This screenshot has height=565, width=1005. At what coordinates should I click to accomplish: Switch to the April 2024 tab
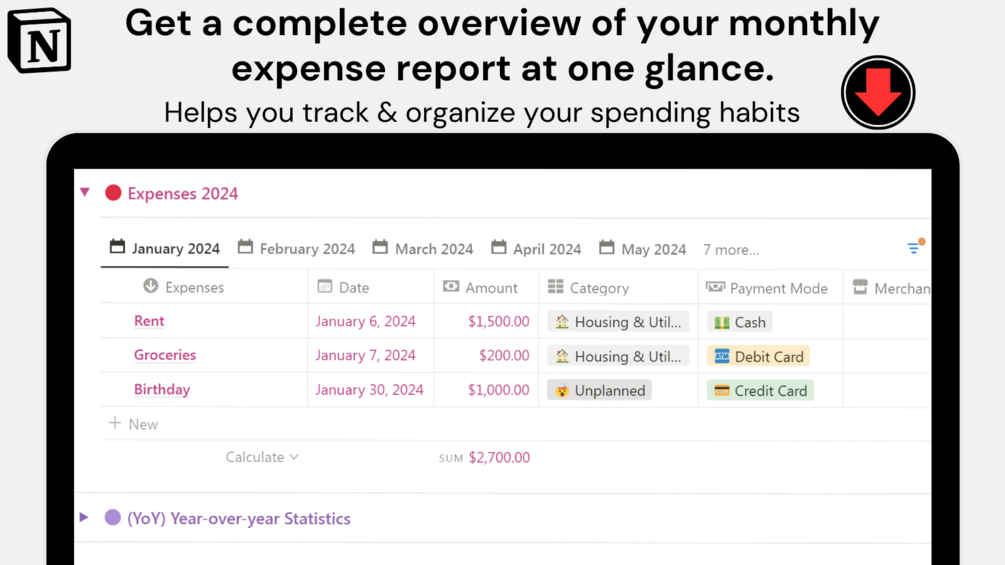pyautogui.click(x=536, y=249)
